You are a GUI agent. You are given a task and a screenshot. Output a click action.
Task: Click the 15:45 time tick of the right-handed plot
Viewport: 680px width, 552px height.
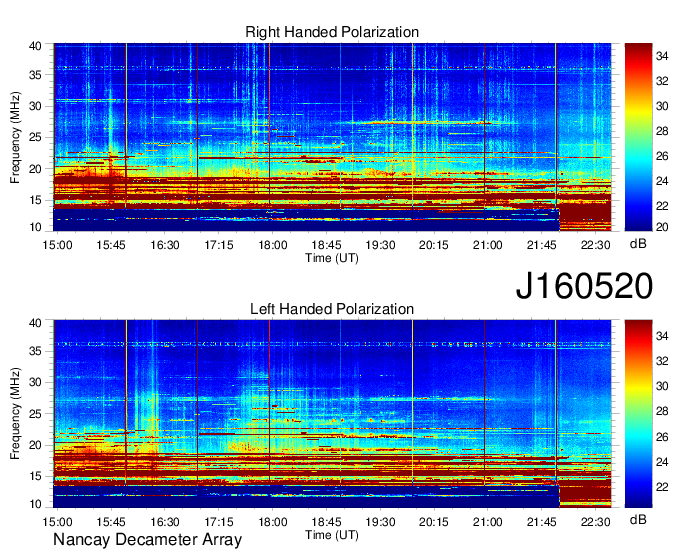coord(111,245)
